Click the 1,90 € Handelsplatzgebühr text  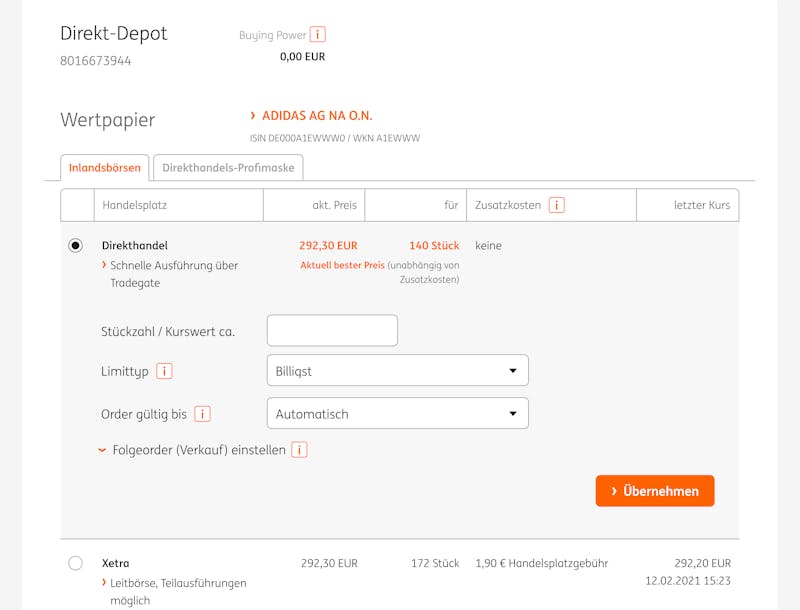point(542,563)
